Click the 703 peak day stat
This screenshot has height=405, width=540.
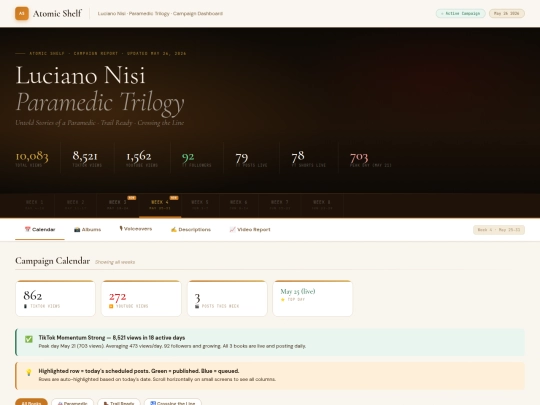370,159
